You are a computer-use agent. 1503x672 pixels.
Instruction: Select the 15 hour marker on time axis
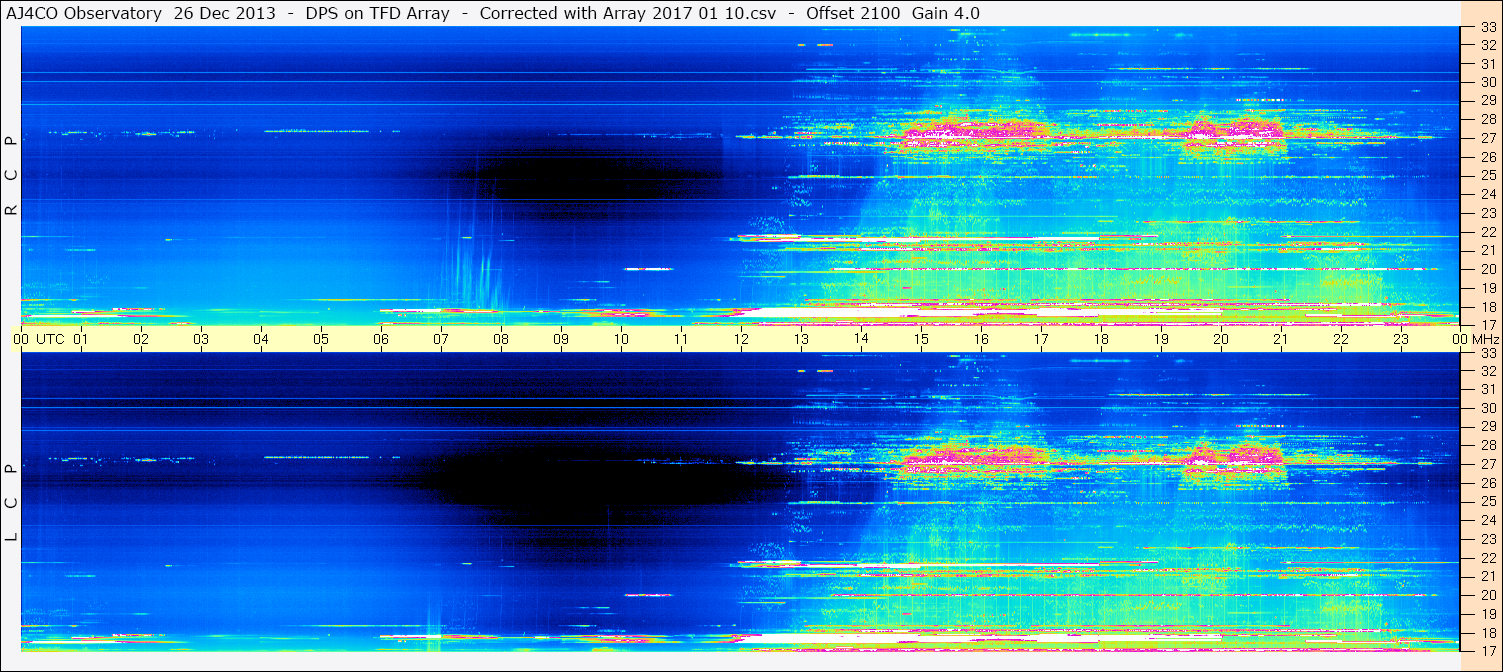(921, 339)
